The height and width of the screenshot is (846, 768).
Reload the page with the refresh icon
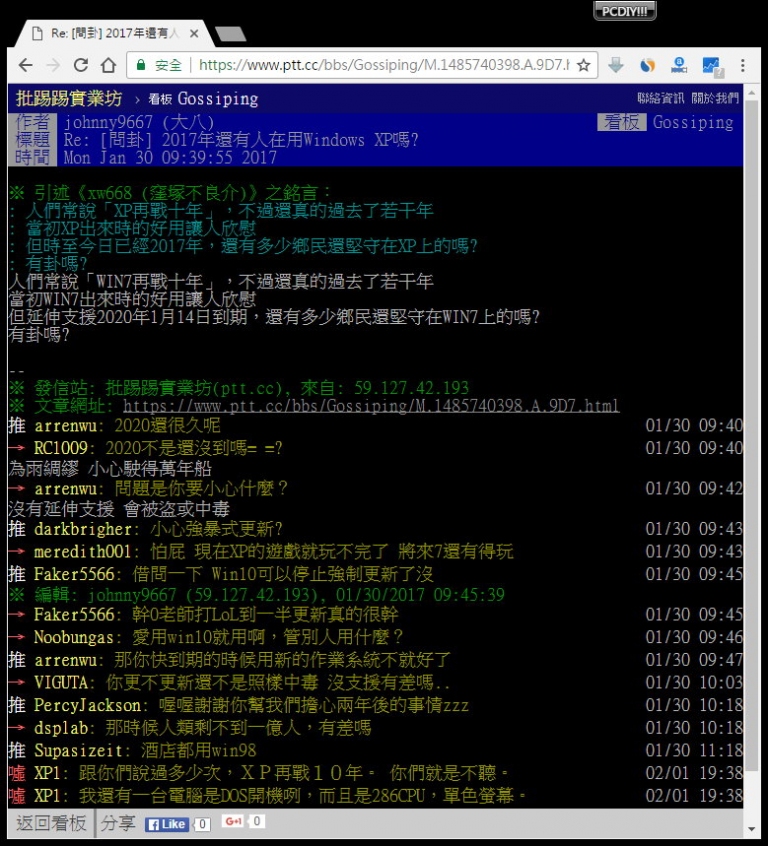(81, 65)
